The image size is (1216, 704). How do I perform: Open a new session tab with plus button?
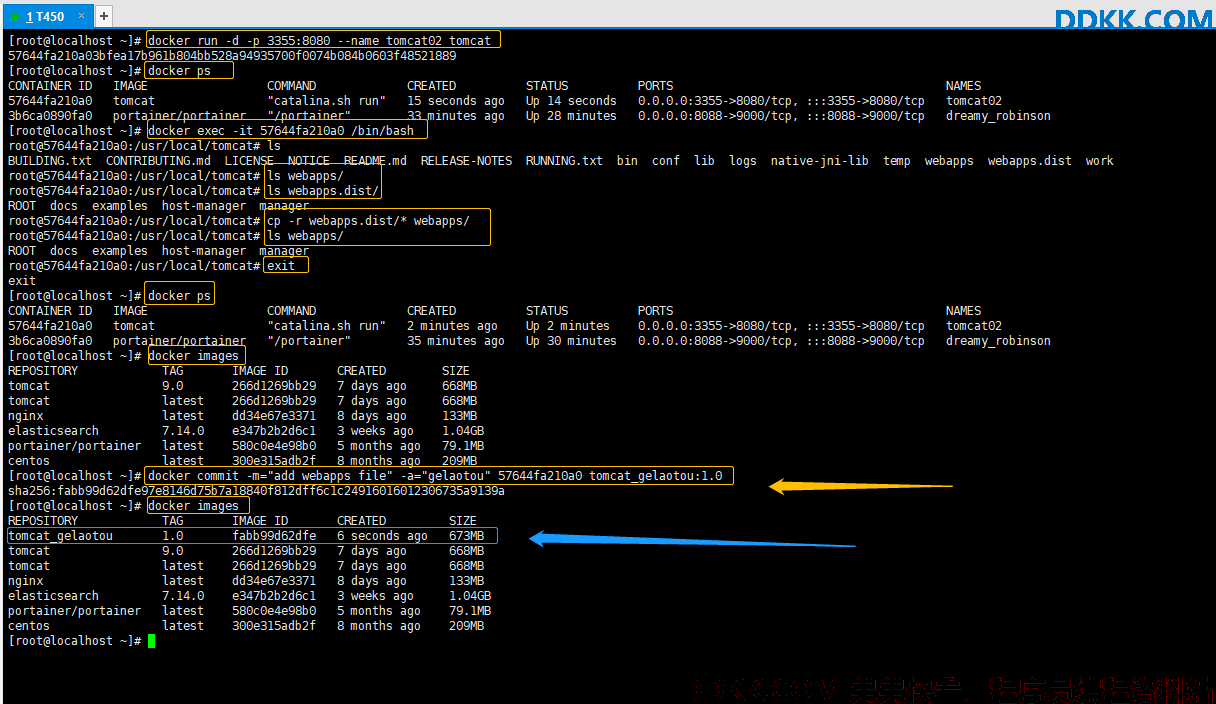pos(104,16)
